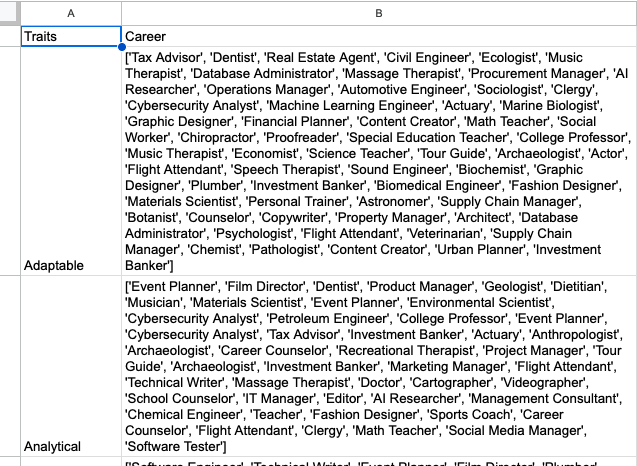Click the partially visible cell starting with 'Software Engineer'

(x=378, y=462)
